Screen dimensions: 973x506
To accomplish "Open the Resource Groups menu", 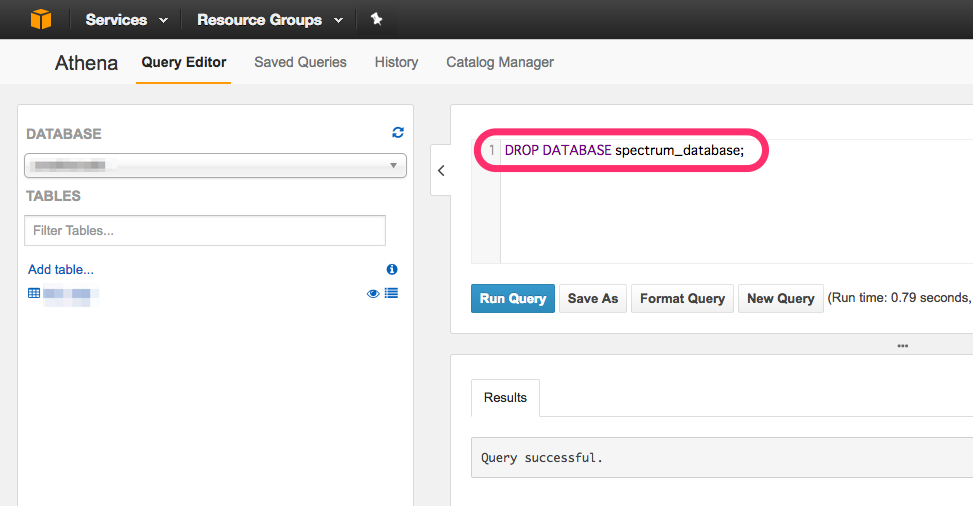I will tap(270, 20).
